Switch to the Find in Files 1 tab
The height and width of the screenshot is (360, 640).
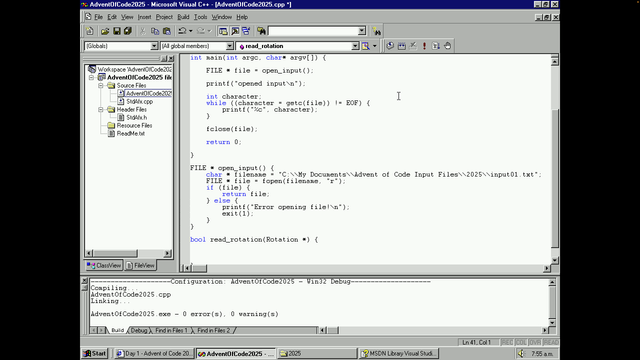[171, 330]
